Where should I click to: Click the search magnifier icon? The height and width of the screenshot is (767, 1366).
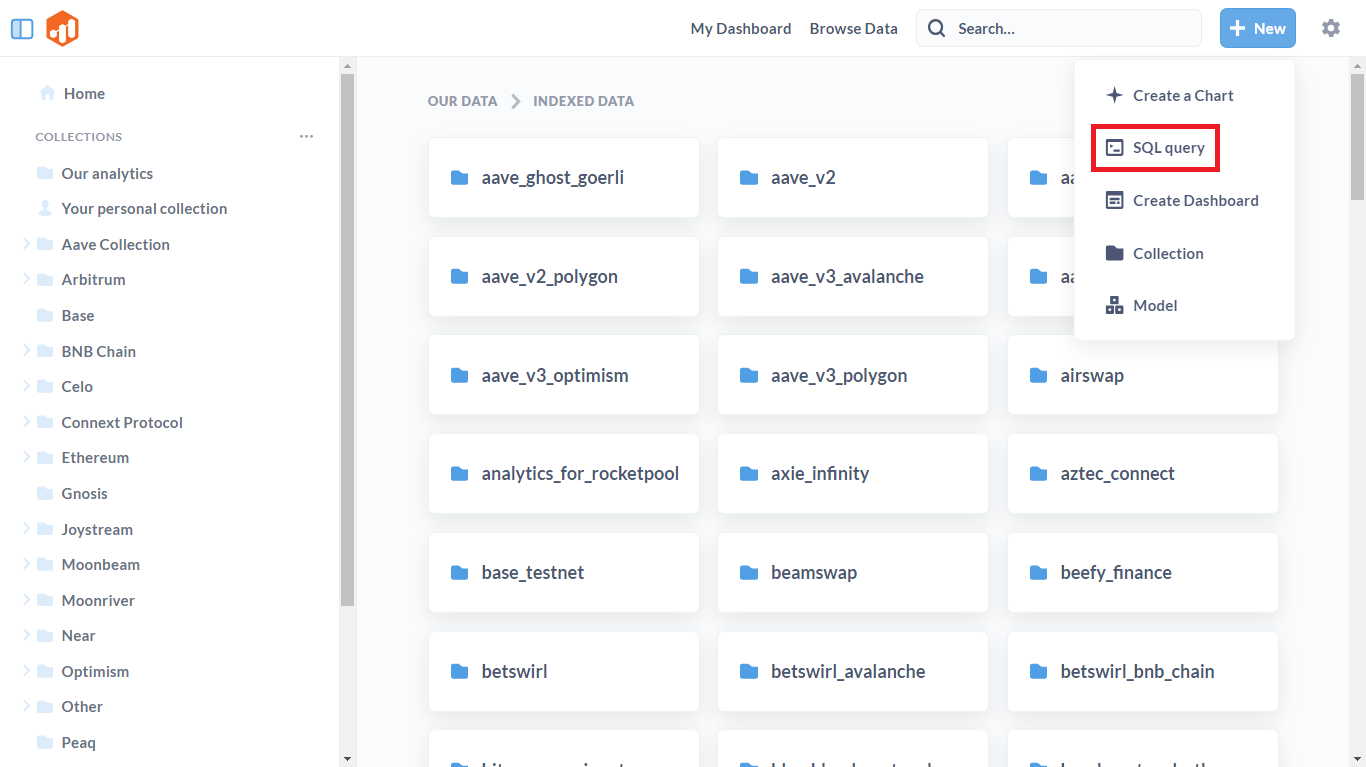[936, 28]
